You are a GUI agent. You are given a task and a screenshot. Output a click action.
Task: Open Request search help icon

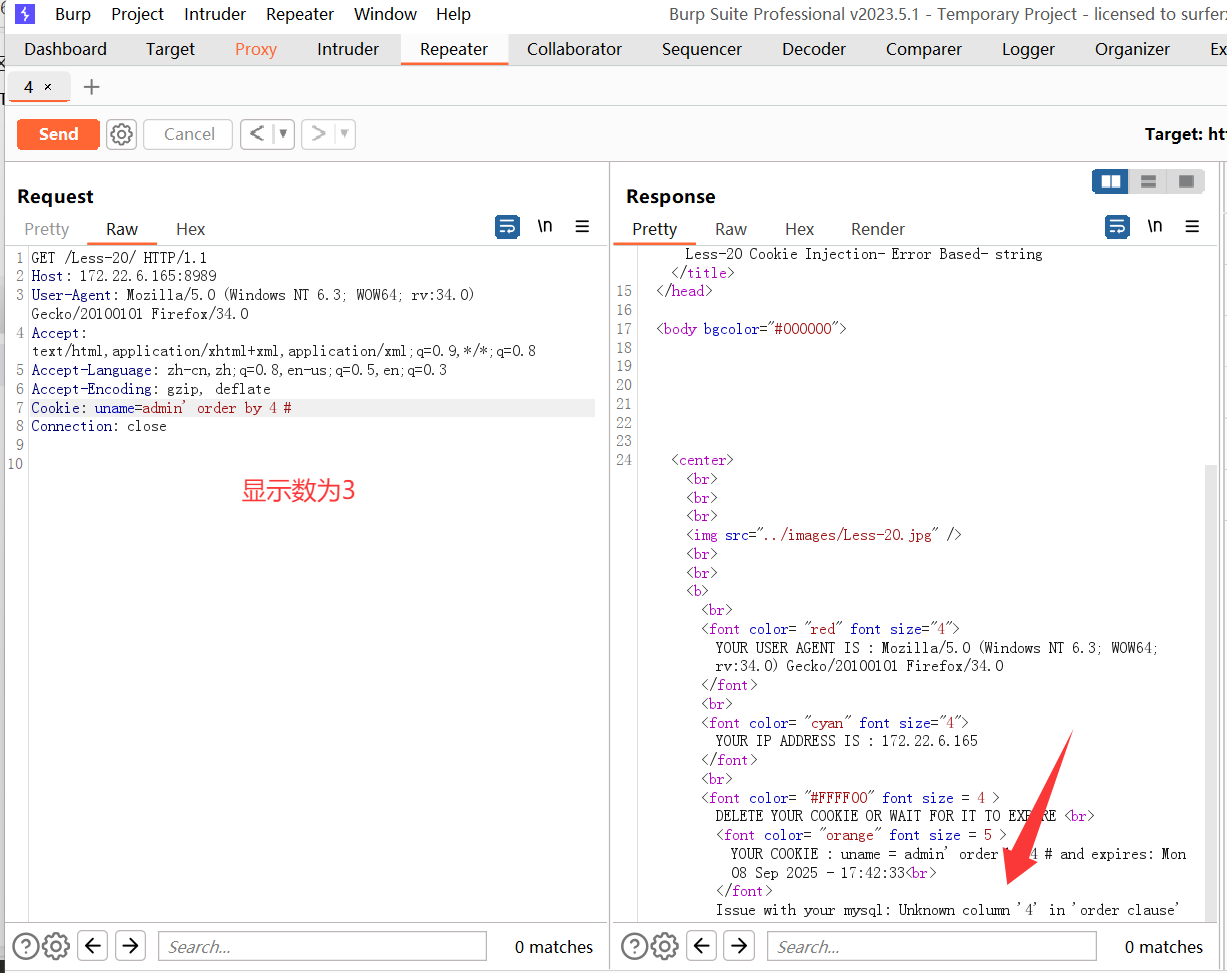[25, 946]
